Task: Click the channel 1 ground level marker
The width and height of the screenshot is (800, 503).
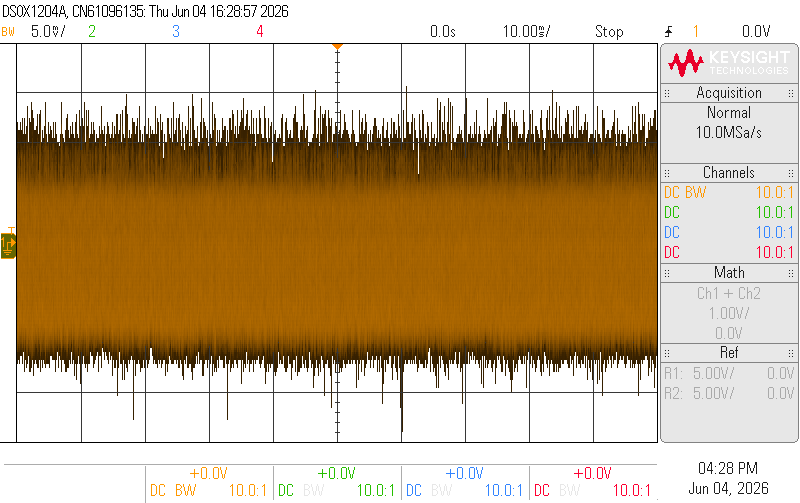Action: click(8, 245)
